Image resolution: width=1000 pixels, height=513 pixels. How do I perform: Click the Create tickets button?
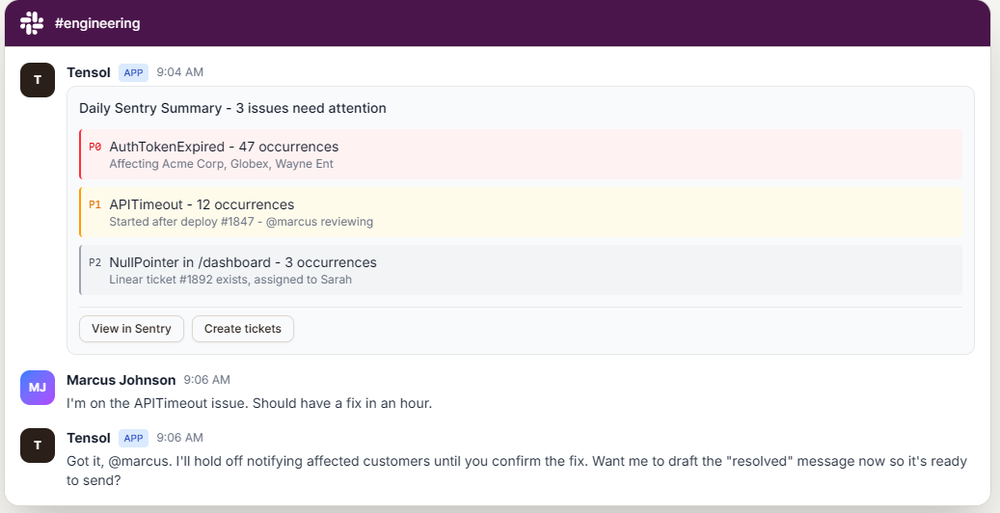242,329
